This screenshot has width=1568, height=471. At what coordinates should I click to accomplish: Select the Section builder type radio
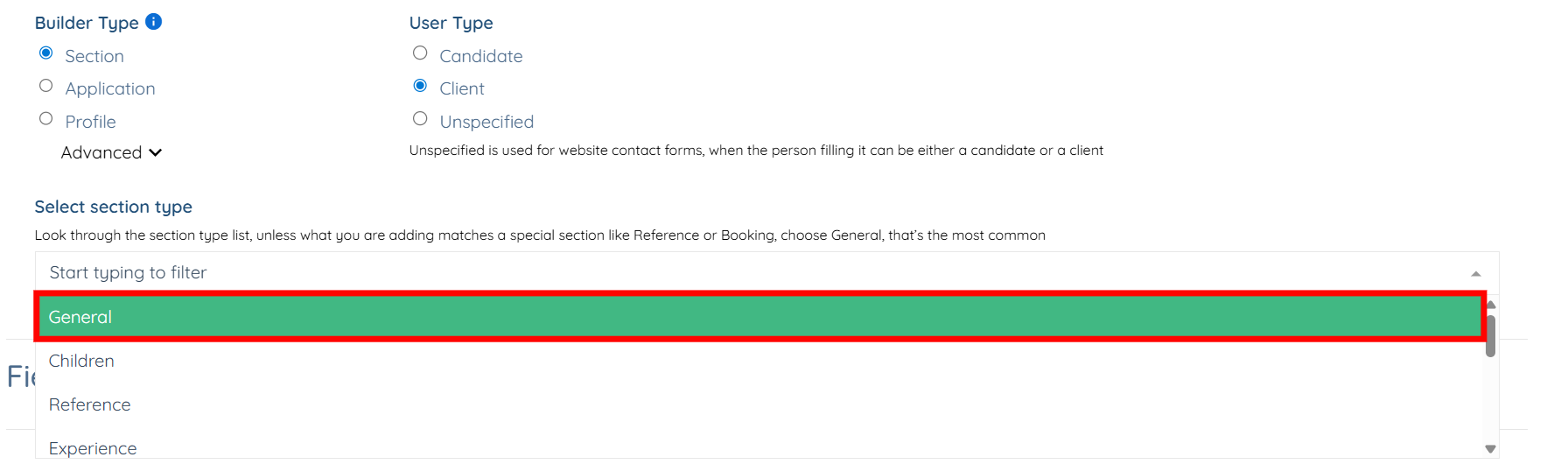pos(46,53)
